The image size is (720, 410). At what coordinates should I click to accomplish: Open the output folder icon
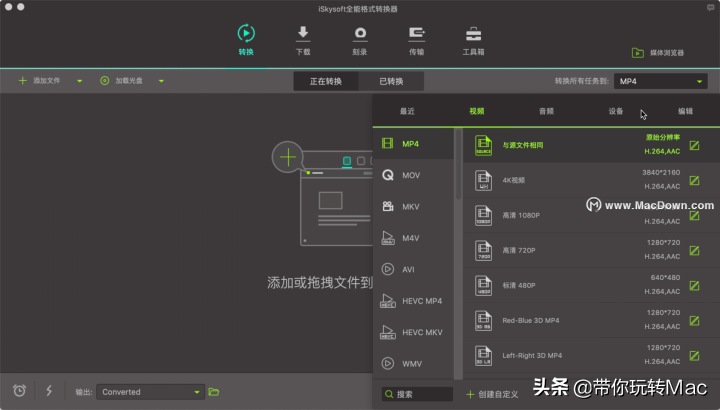pos(214,392)
